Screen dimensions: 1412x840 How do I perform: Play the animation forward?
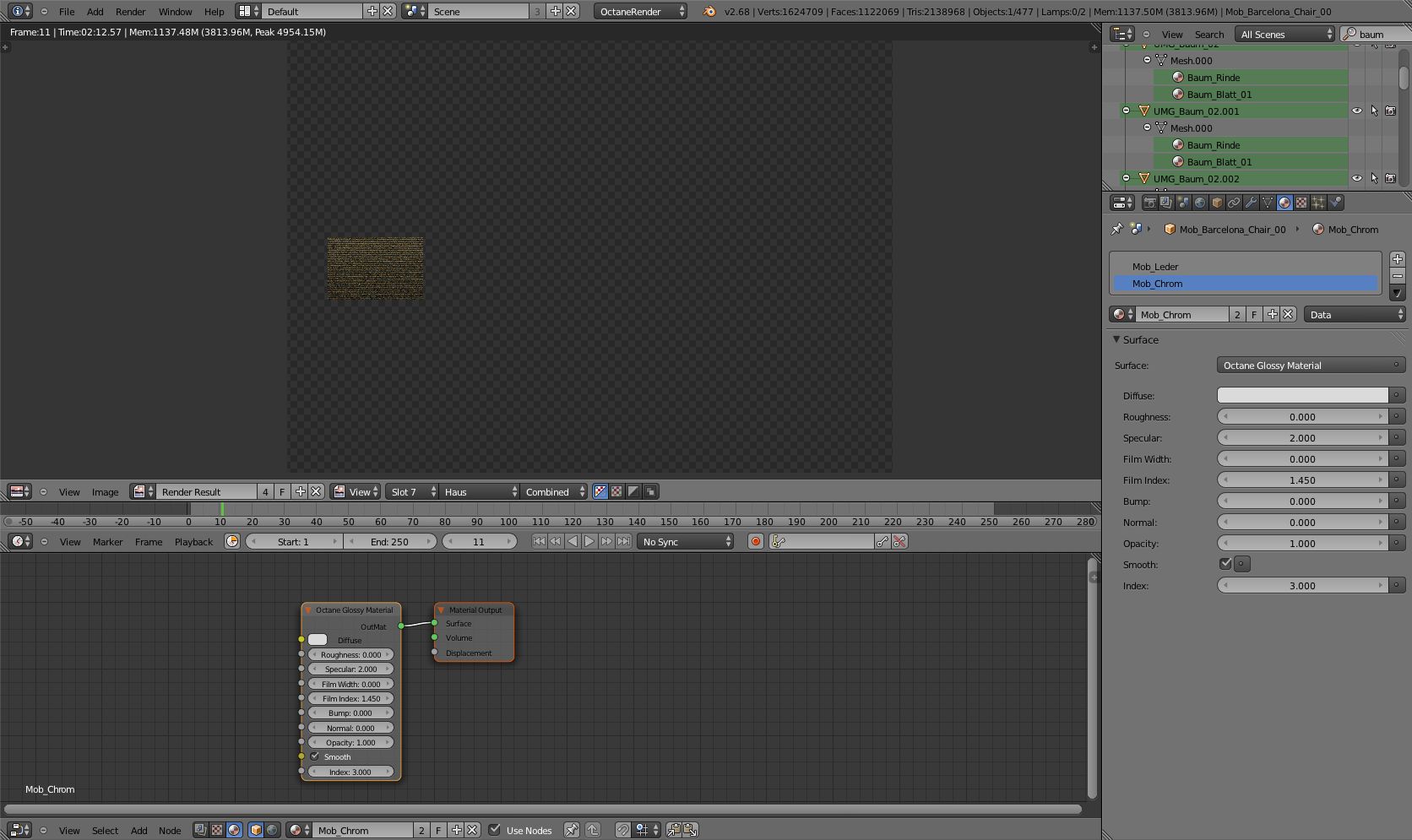589,542
